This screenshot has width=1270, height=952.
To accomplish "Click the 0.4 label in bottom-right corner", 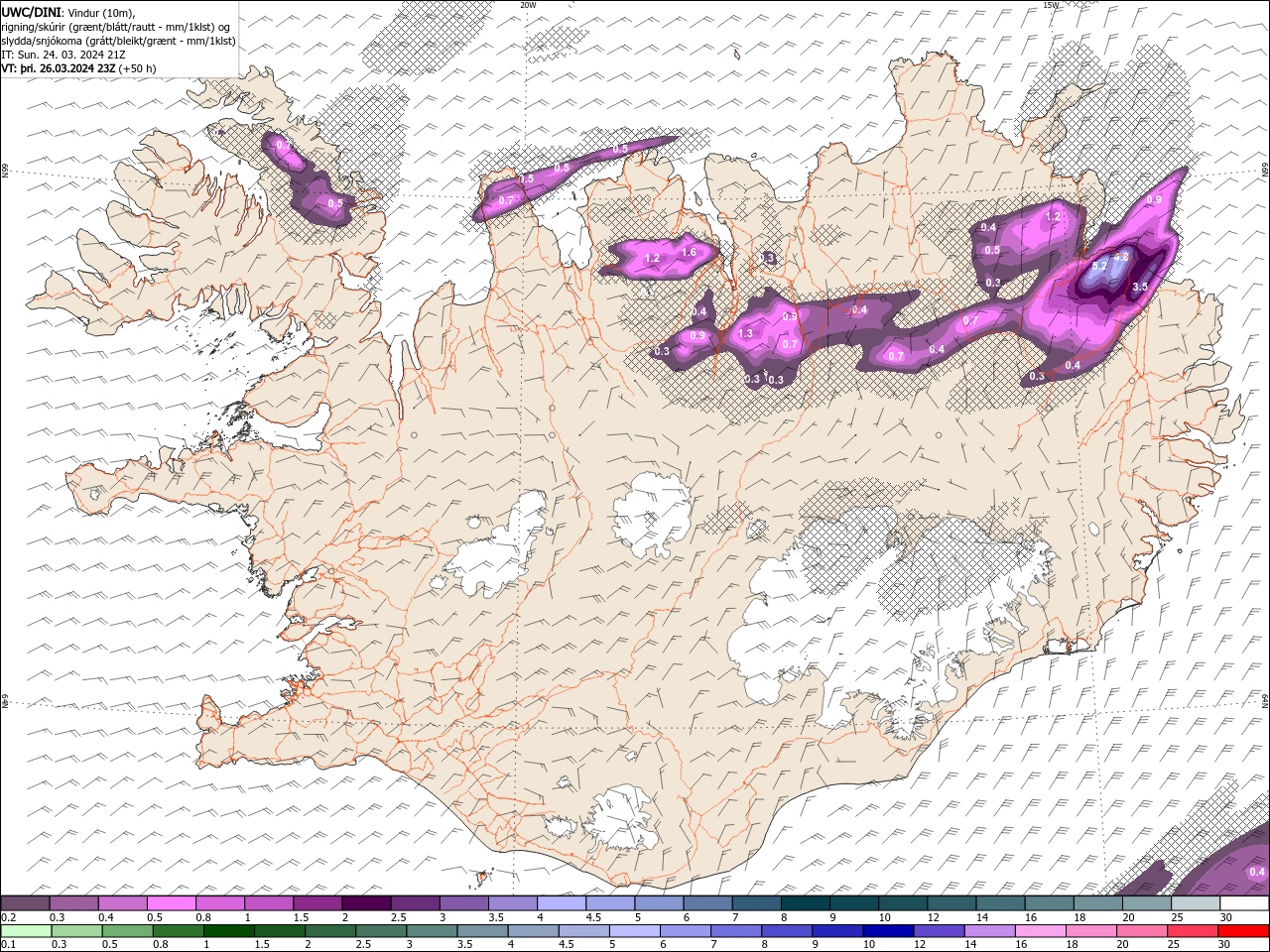I will coord(1257,872).
